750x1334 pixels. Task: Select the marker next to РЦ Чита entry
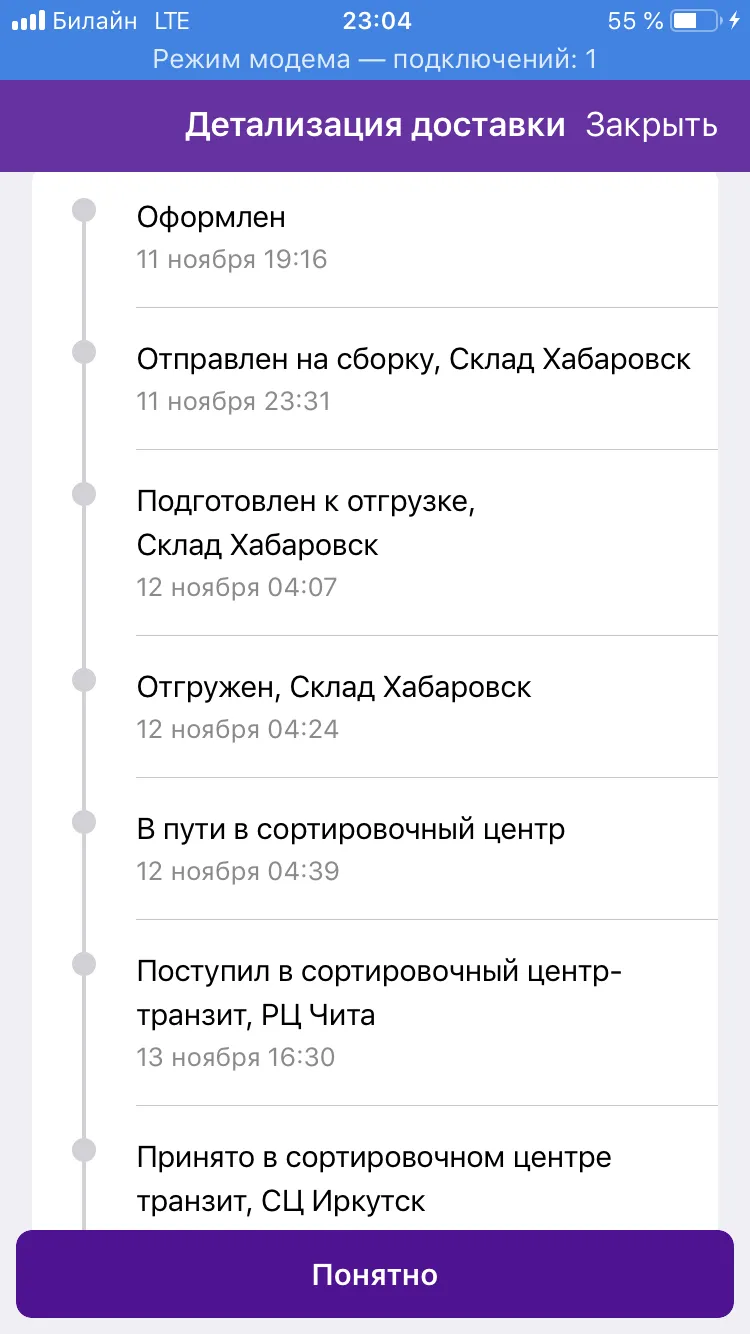tap(85, 964)
